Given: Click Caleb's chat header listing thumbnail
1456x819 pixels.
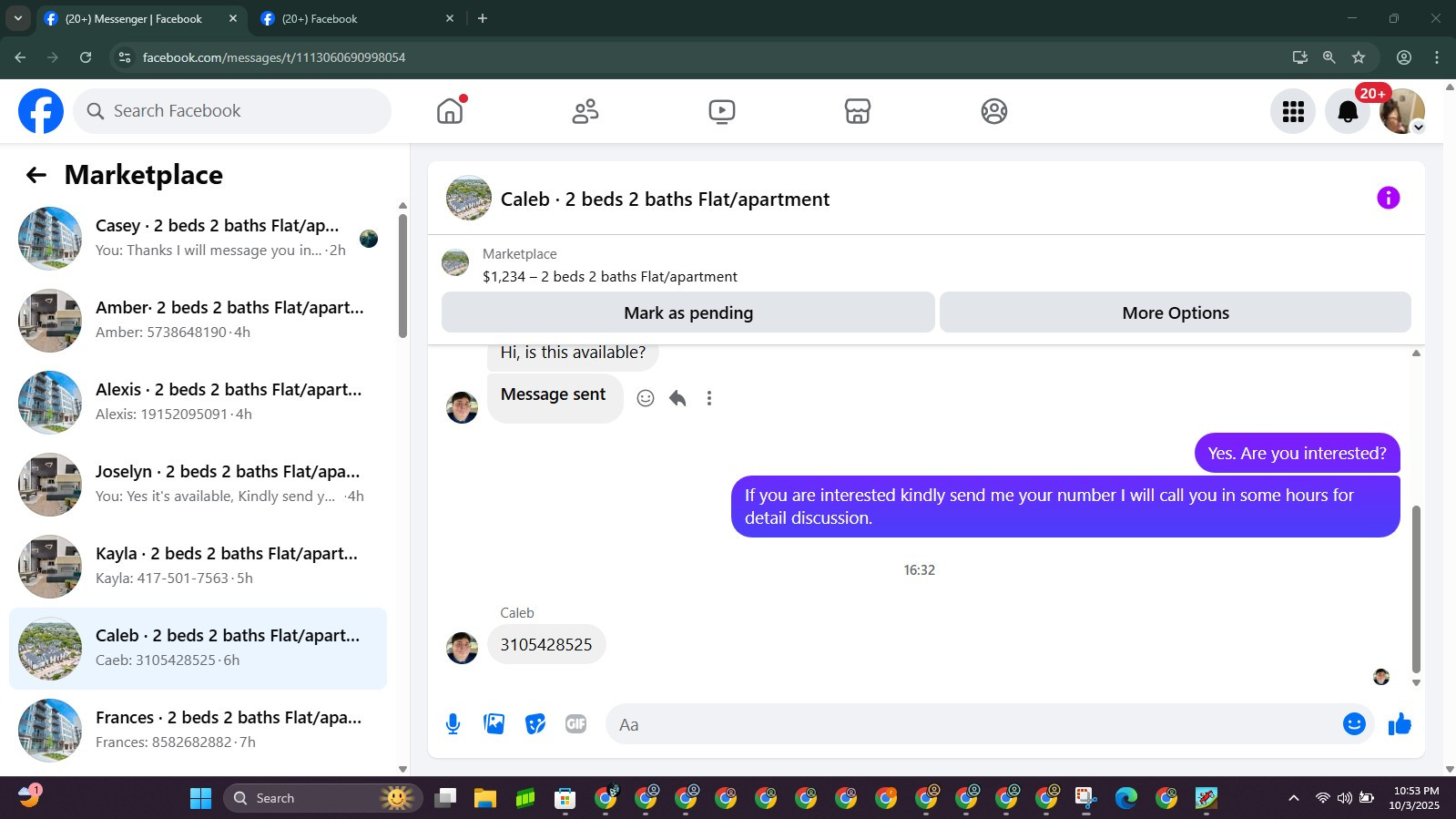Looking at the screenshot, I should coord(469,199).
